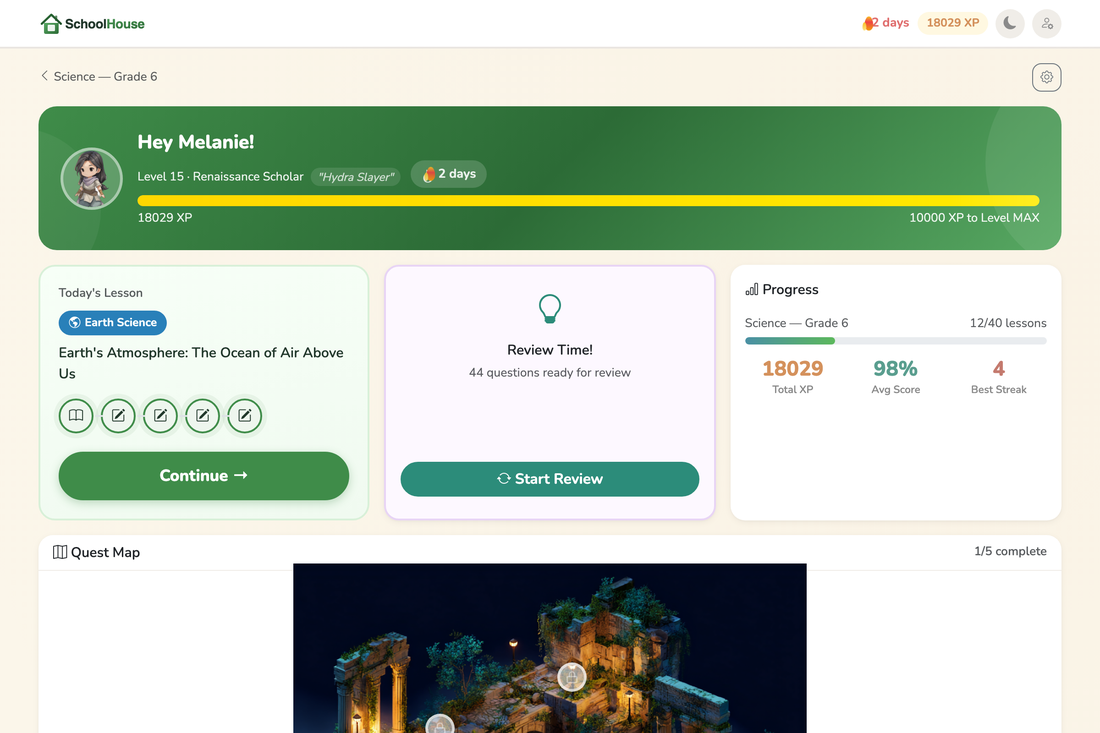The image size is (1100, 733).
Task: Select the Earth Science subject tag
Action: click(112, 323)
